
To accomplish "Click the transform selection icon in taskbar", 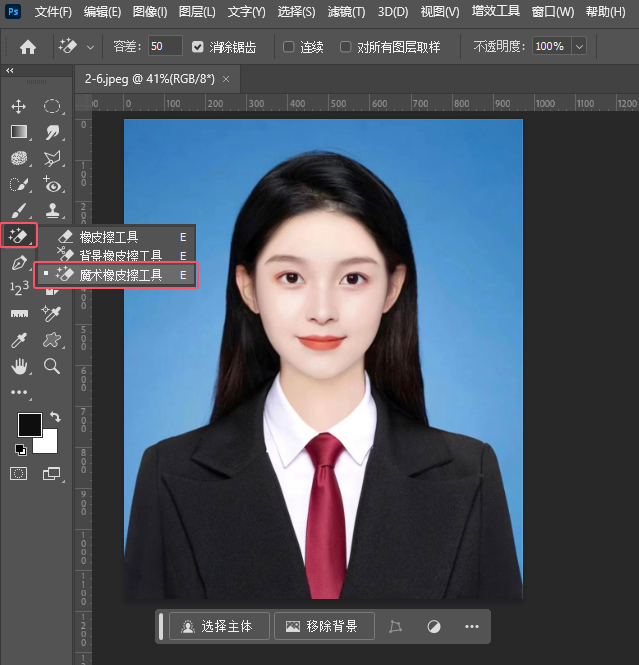I will tap(395, 626).
